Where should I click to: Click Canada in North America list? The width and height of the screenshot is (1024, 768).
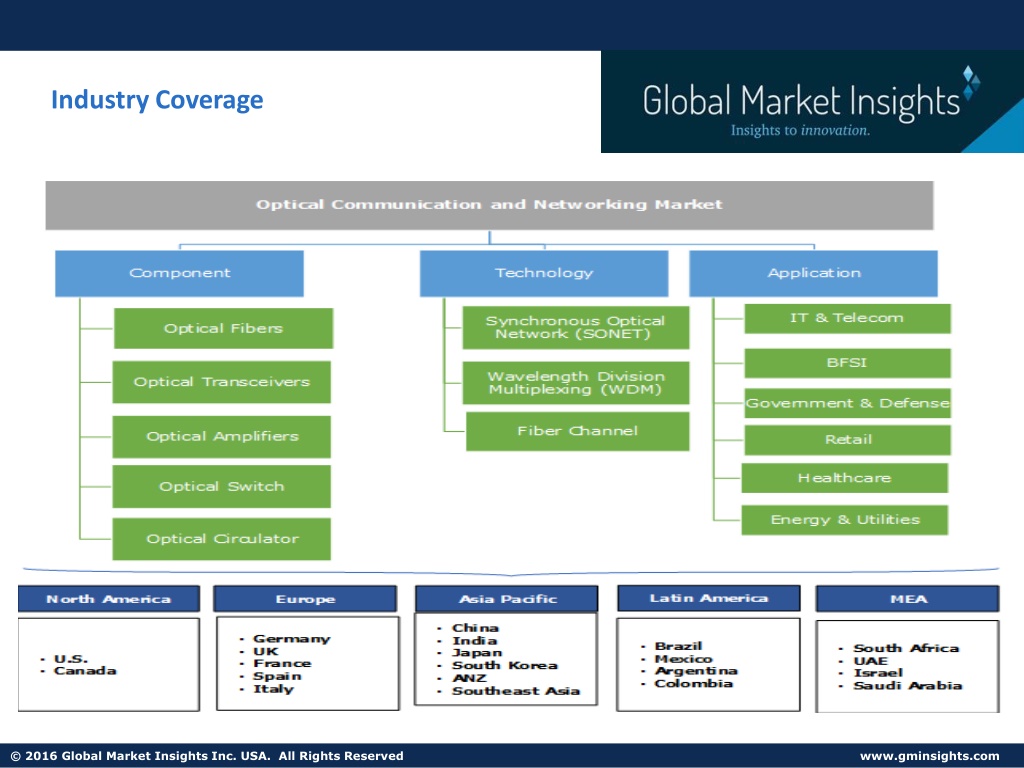click(x=85, y=671)
